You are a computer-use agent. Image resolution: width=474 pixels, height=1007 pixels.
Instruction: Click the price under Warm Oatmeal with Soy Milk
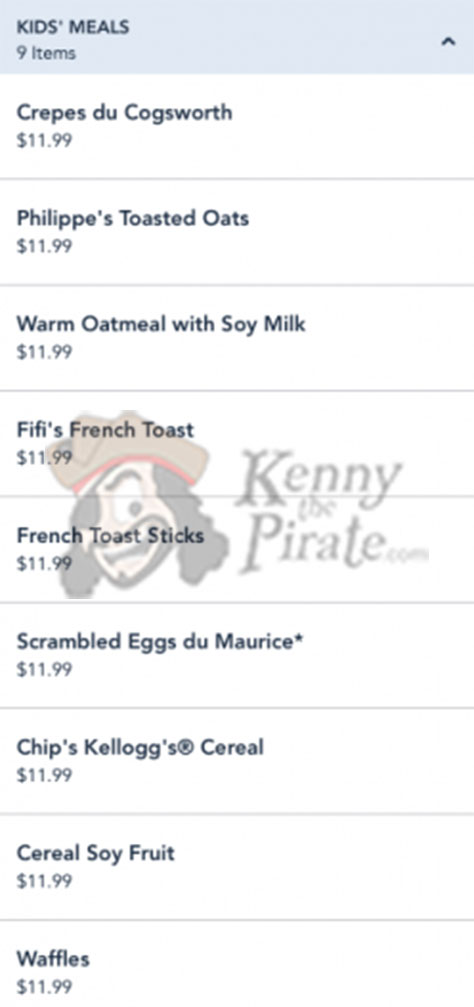(44, 352)
